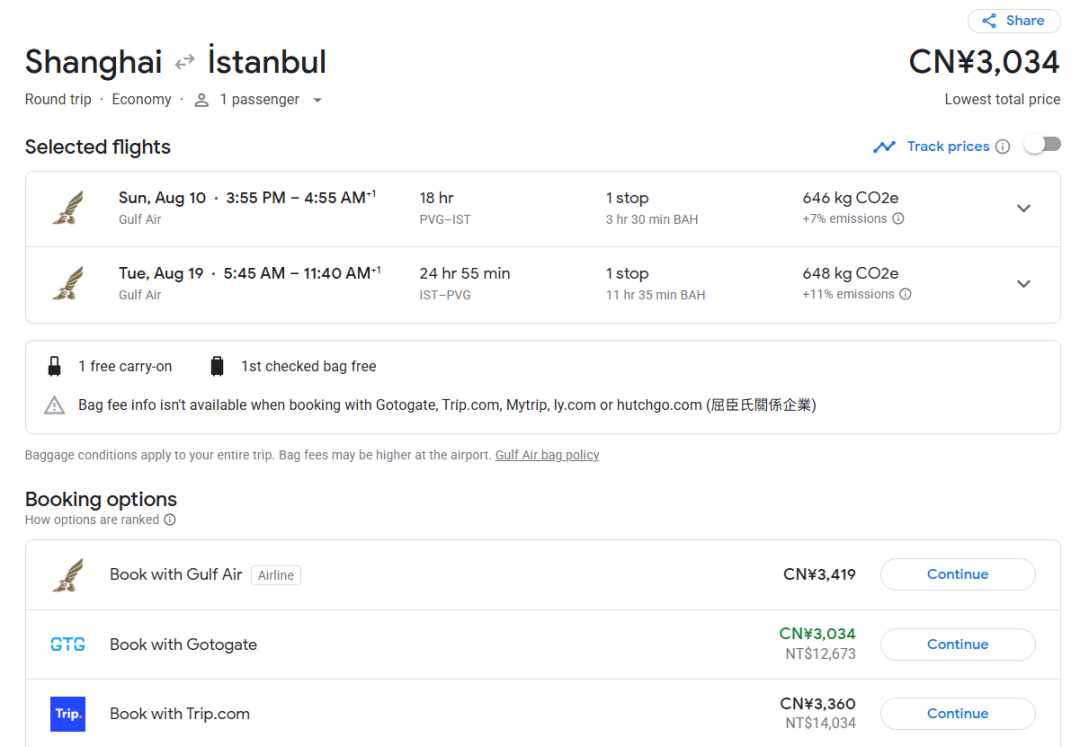Click the Track prices info icon

pyautogui.click(x=1003, y=147)
